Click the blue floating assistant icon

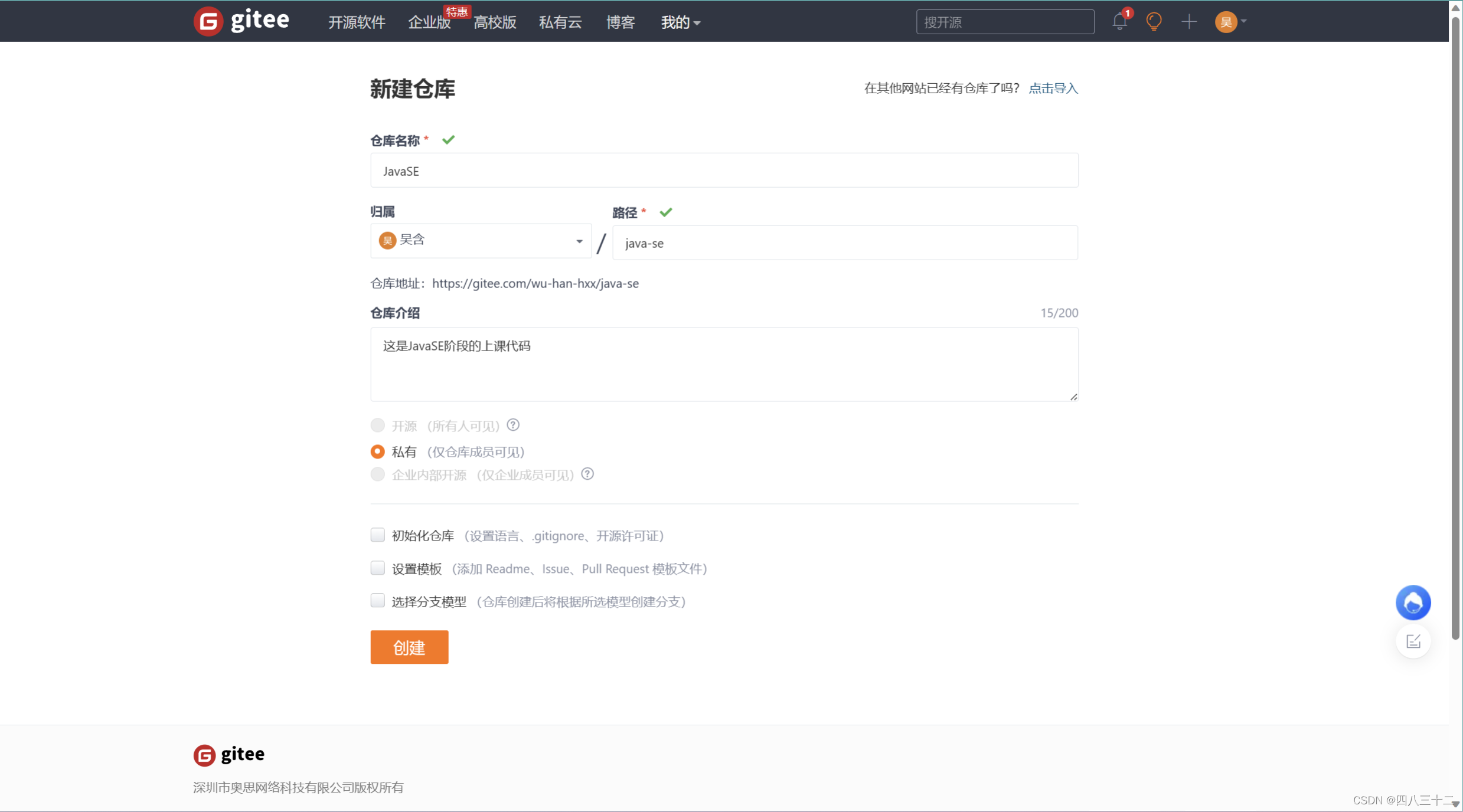1413,603
